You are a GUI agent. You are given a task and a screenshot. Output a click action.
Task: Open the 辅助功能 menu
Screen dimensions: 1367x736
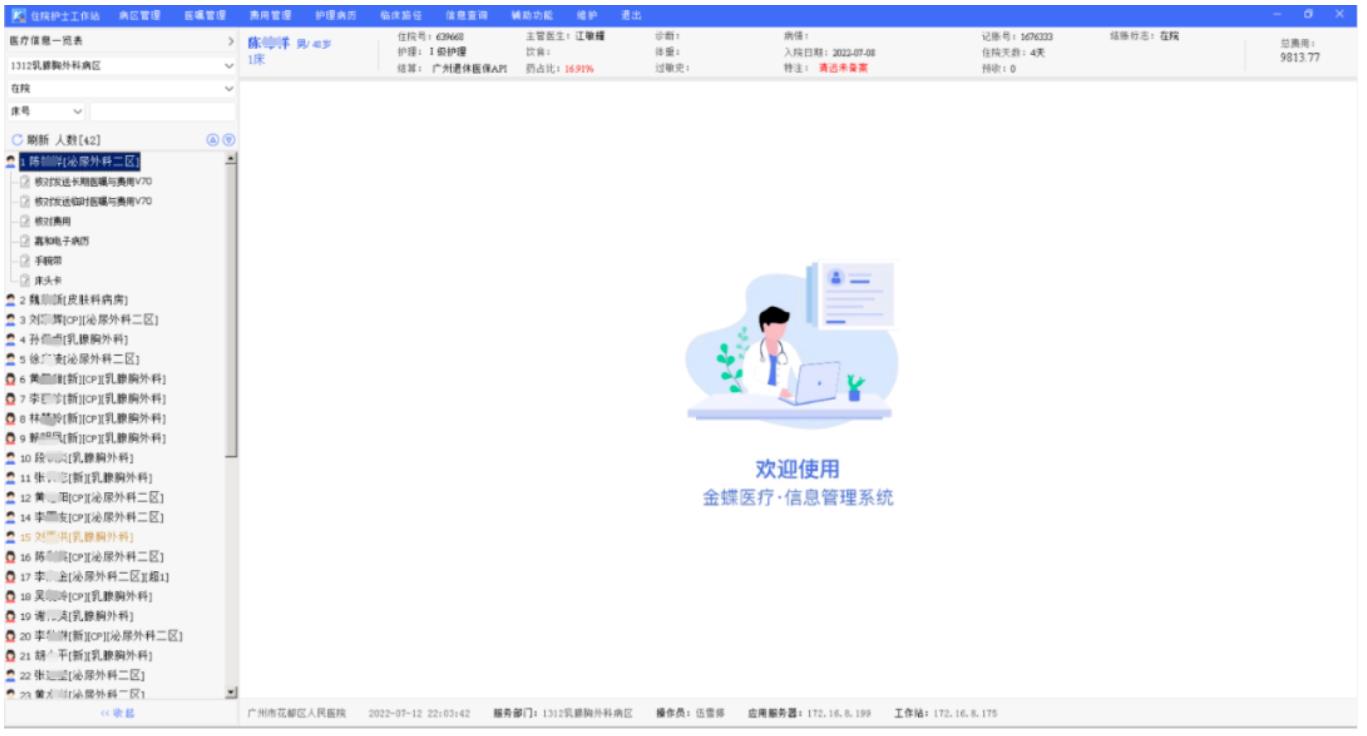pyautogui.click(x=531, y=15)
